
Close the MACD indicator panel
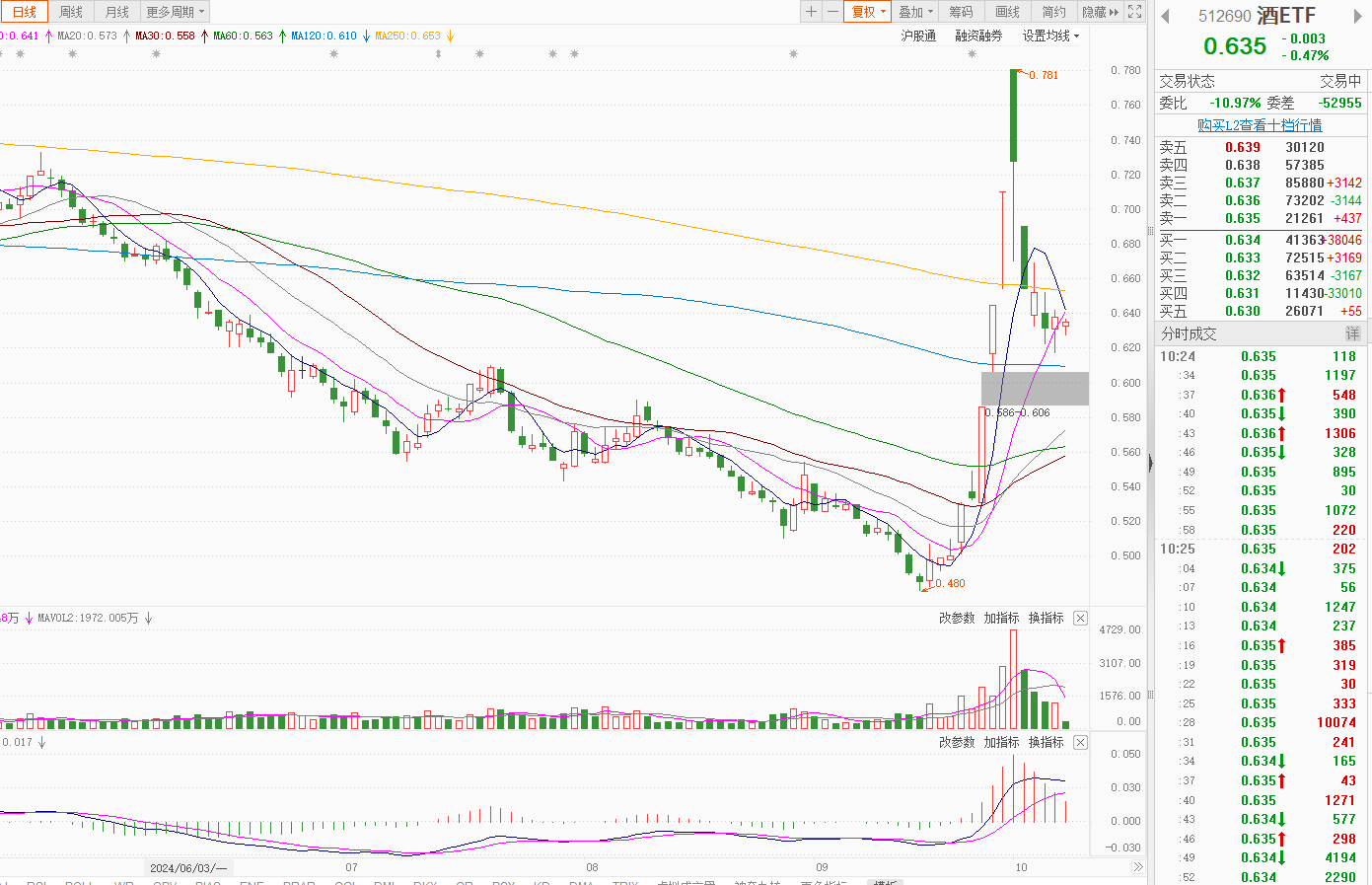pyautogui.click(x=1080, y=742)
